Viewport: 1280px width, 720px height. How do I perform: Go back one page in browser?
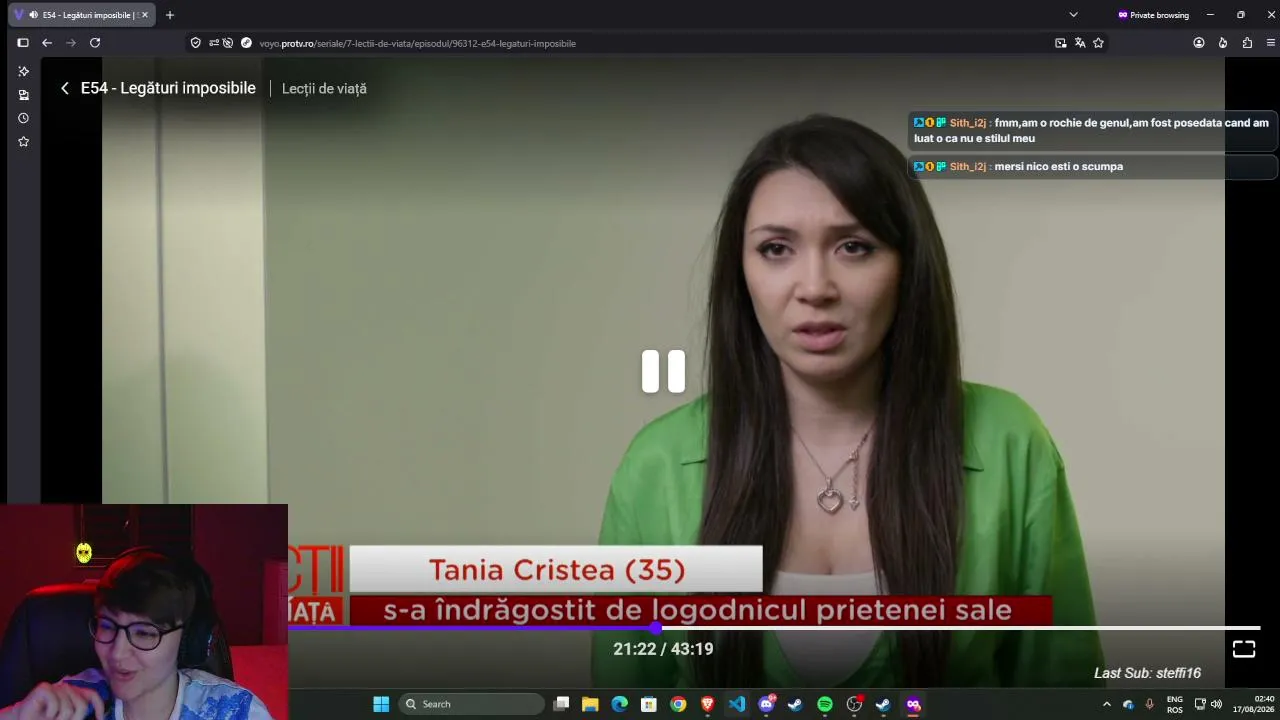(x=47, y=43)
